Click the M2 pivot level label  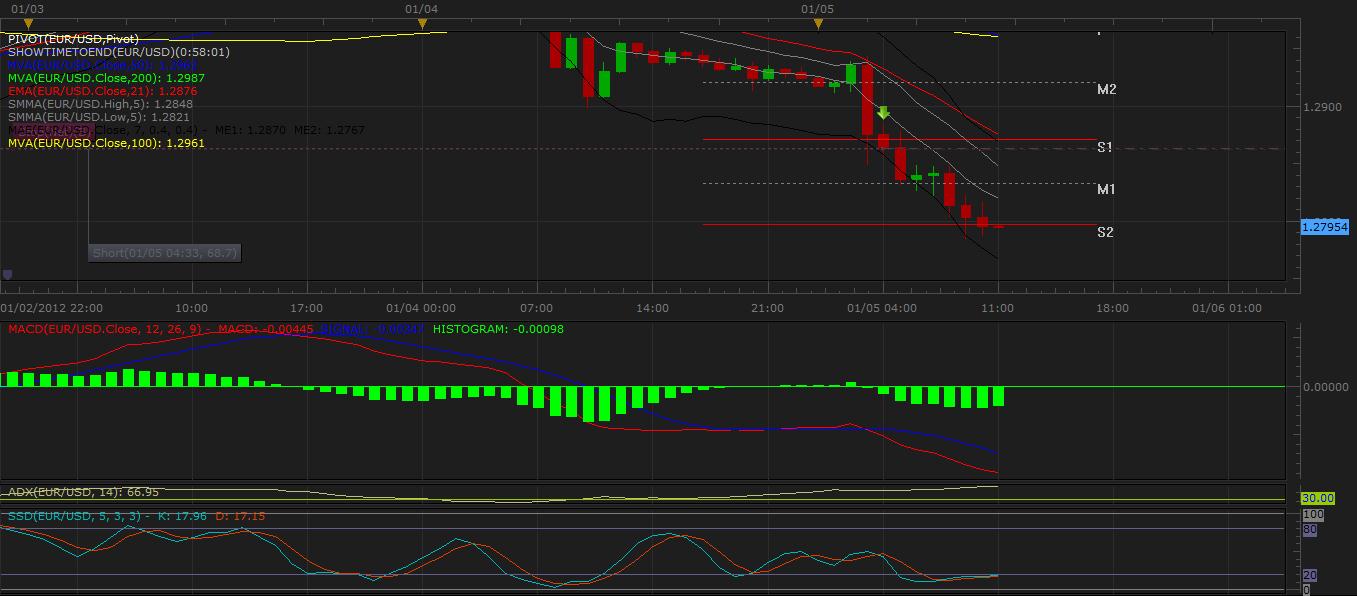click(x=1106, y=89)
